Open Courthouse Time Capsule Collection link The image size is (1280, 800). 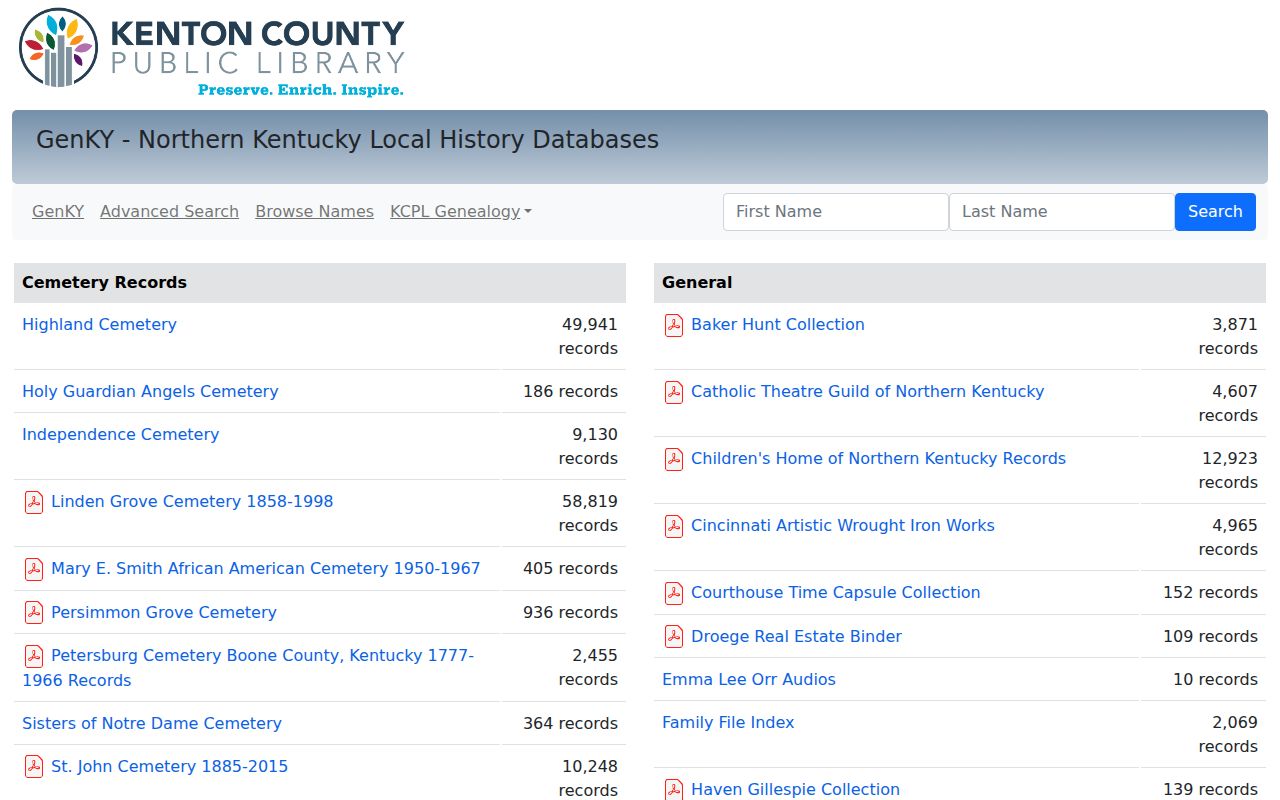point(835,592)
